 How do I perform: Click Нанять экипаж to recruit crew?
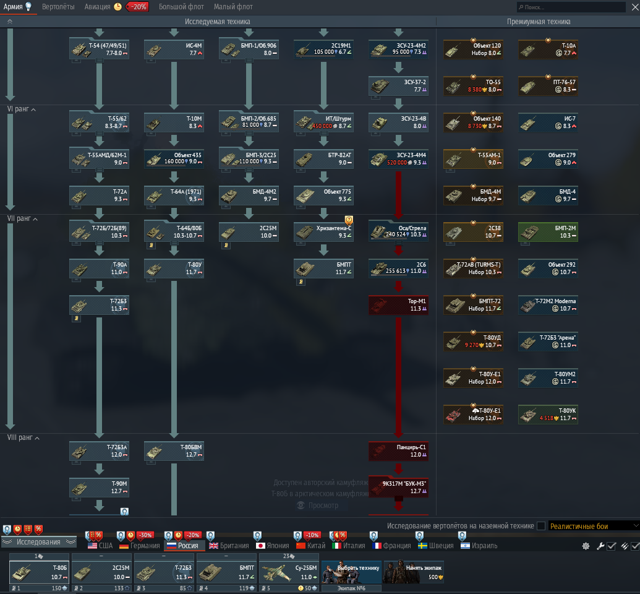(x=414, y=572)
